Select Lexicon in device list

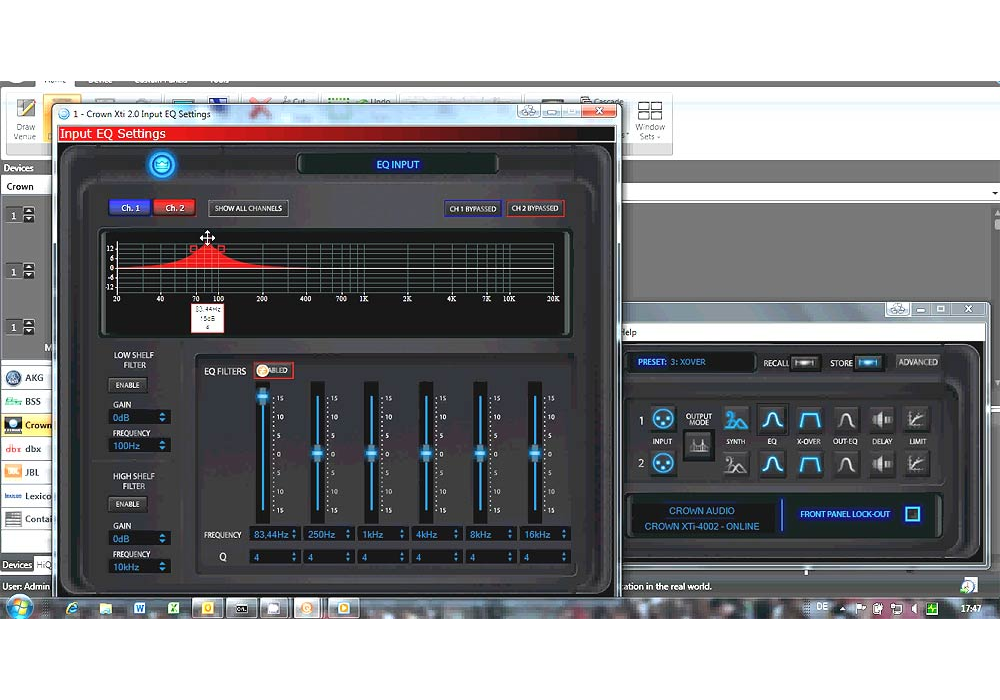click(x=26, y=496)
